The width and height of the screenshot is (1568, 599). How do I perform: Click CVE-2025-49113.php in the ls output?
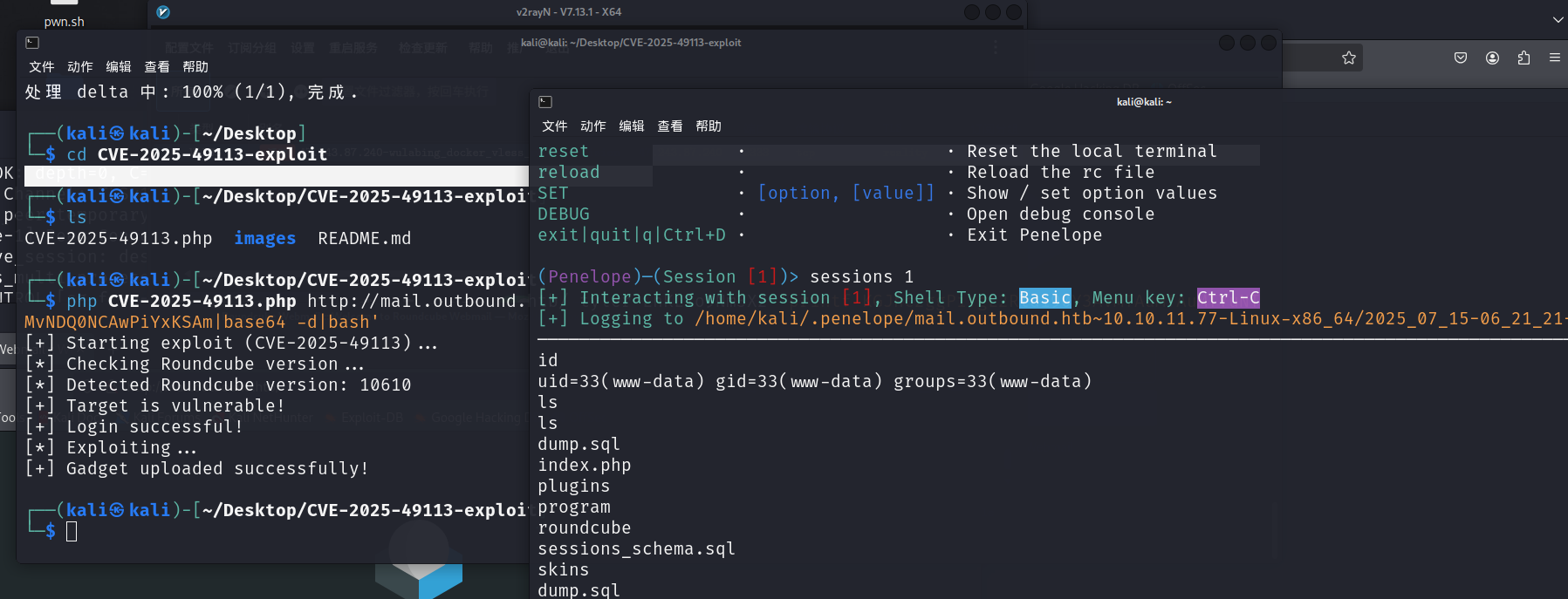point(119,239)
